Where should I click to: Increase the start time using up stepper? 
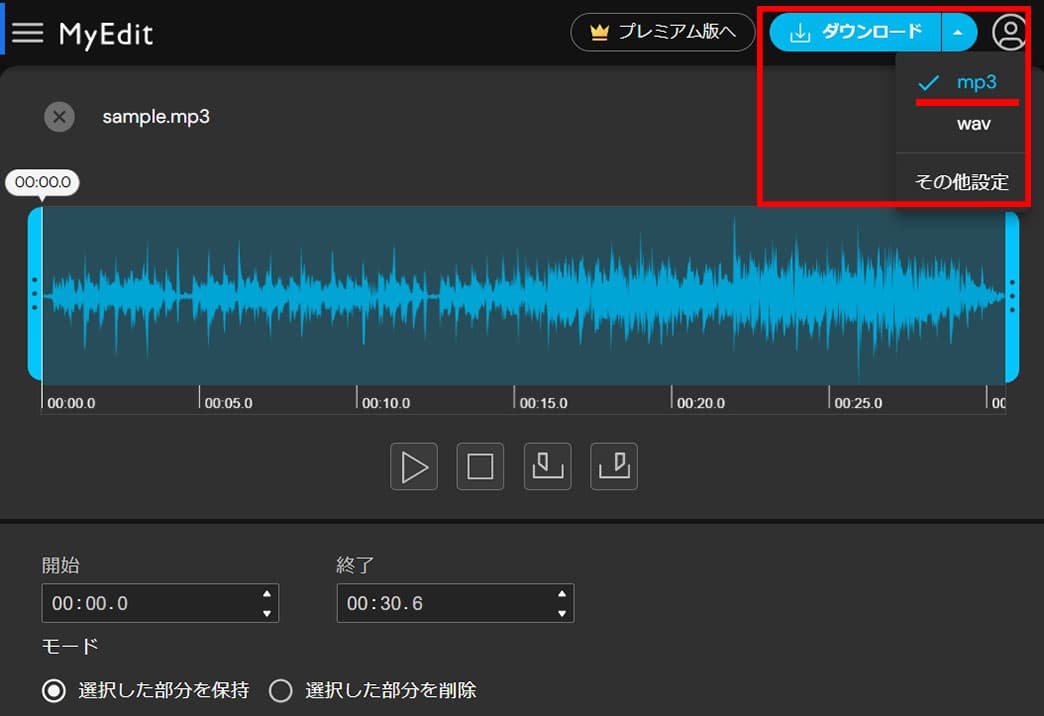pyautogui.click(x=267, y=593)
